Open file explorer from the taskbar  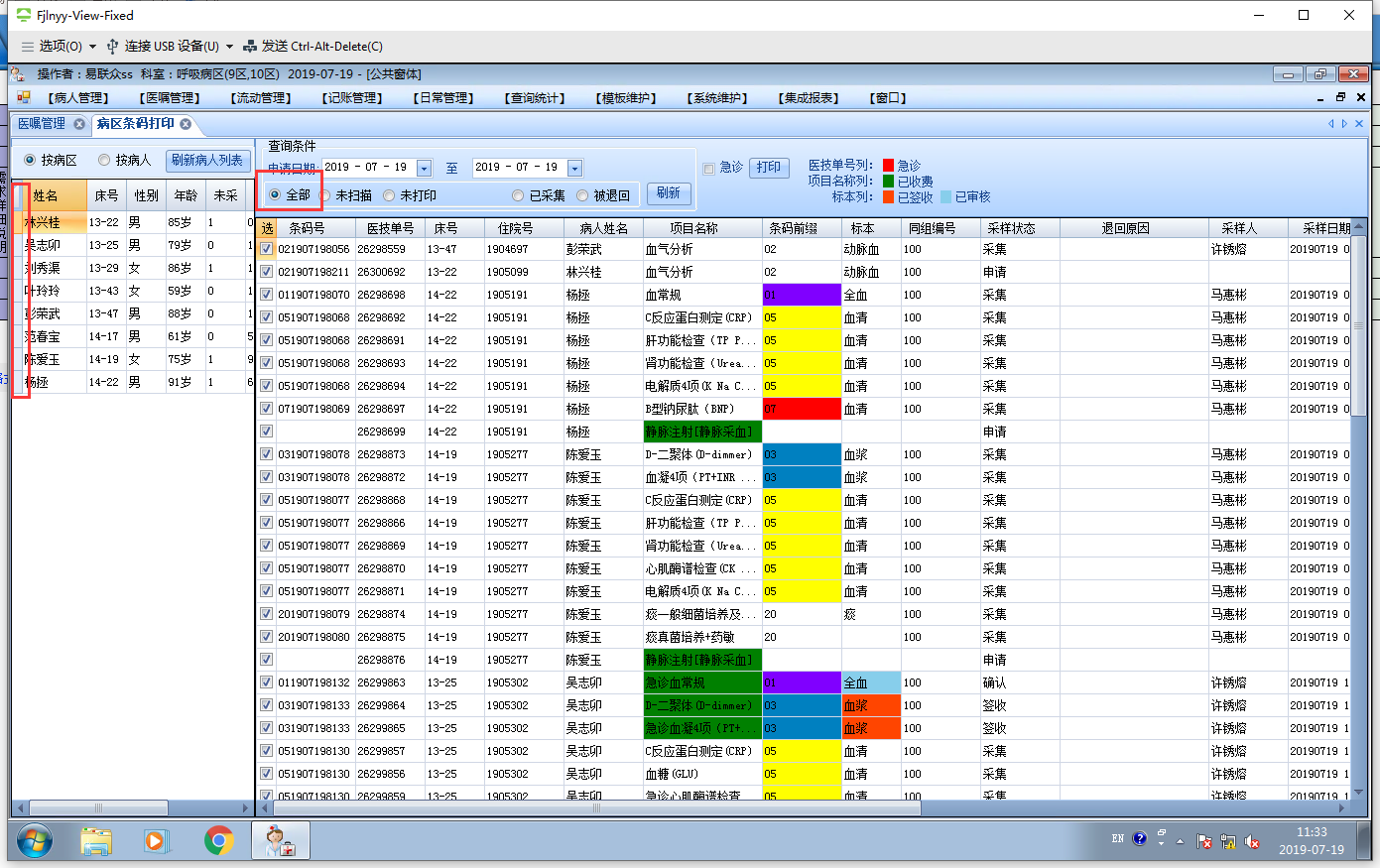coord(96,841)
